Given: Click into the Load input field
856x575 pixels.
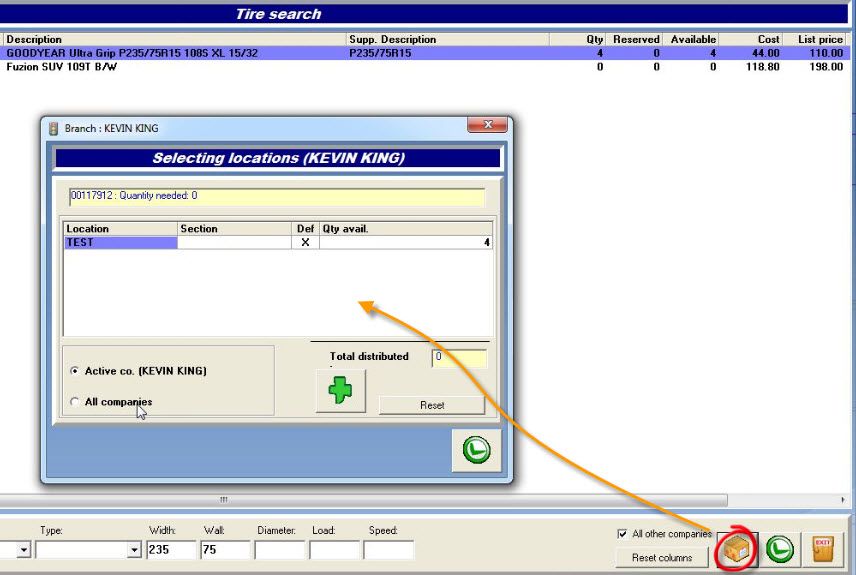Looking at the screenshot, I should click(x=334, y=550).
